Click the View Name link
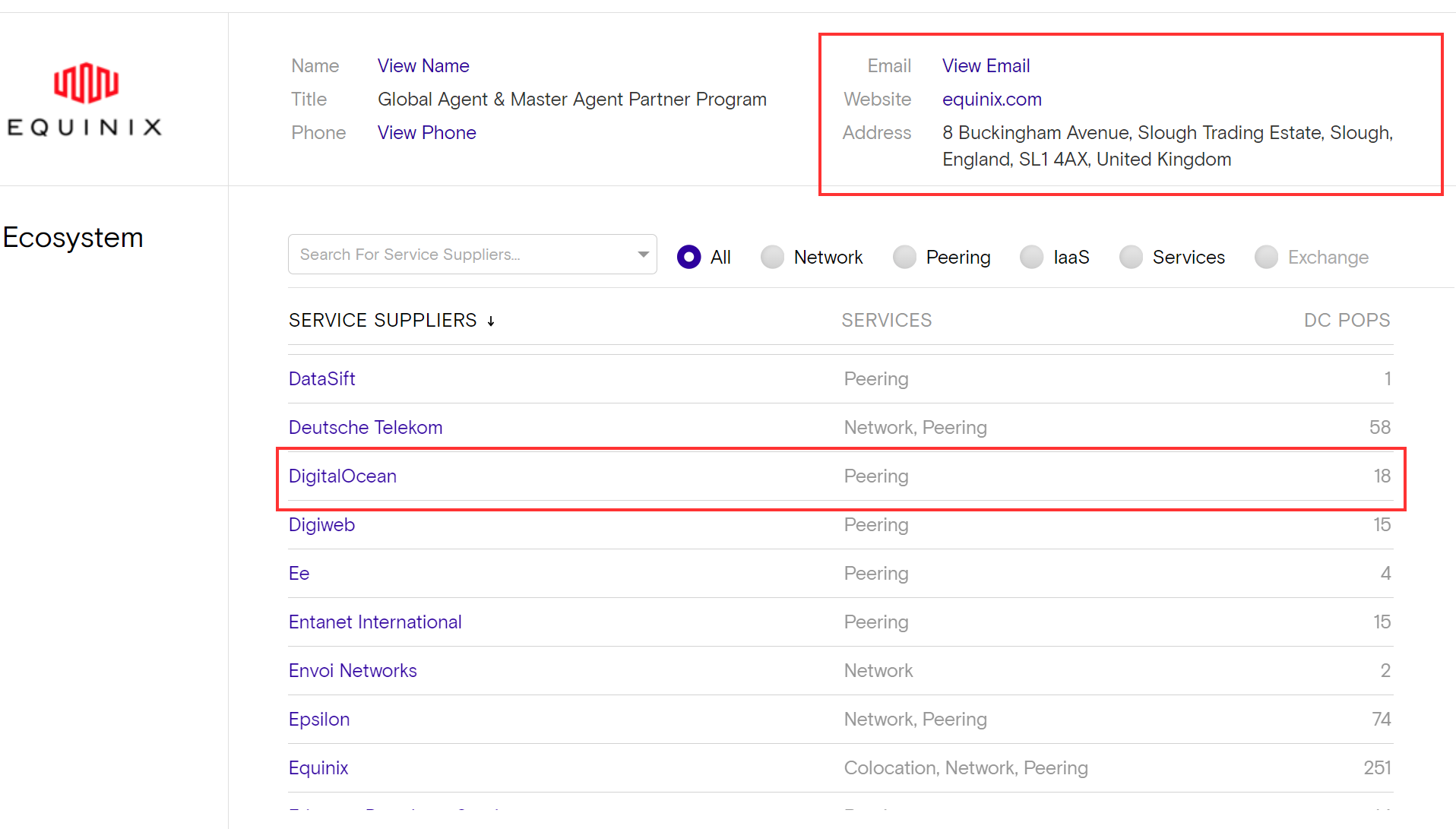The width and height of the screenshot is (1456, 829). 423,66
